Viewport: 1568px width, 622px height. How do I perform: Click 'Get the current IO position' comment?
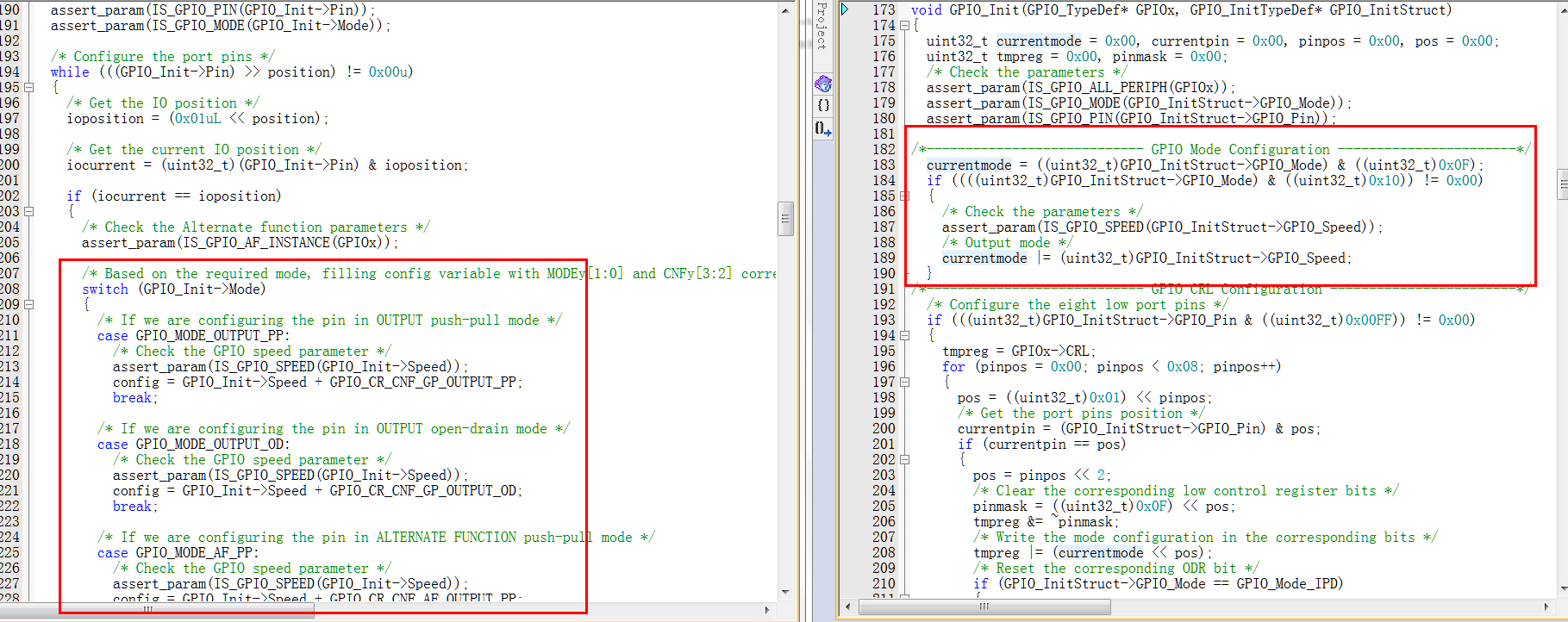coord(194,150)
